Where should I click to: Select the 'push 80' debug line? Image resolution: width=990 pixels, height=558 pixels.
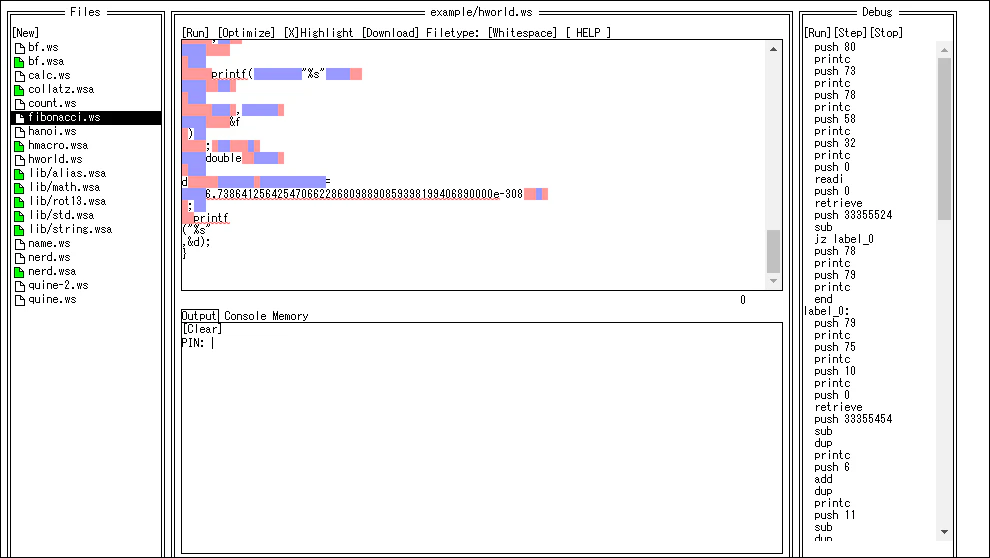click(x=835, y=47)
